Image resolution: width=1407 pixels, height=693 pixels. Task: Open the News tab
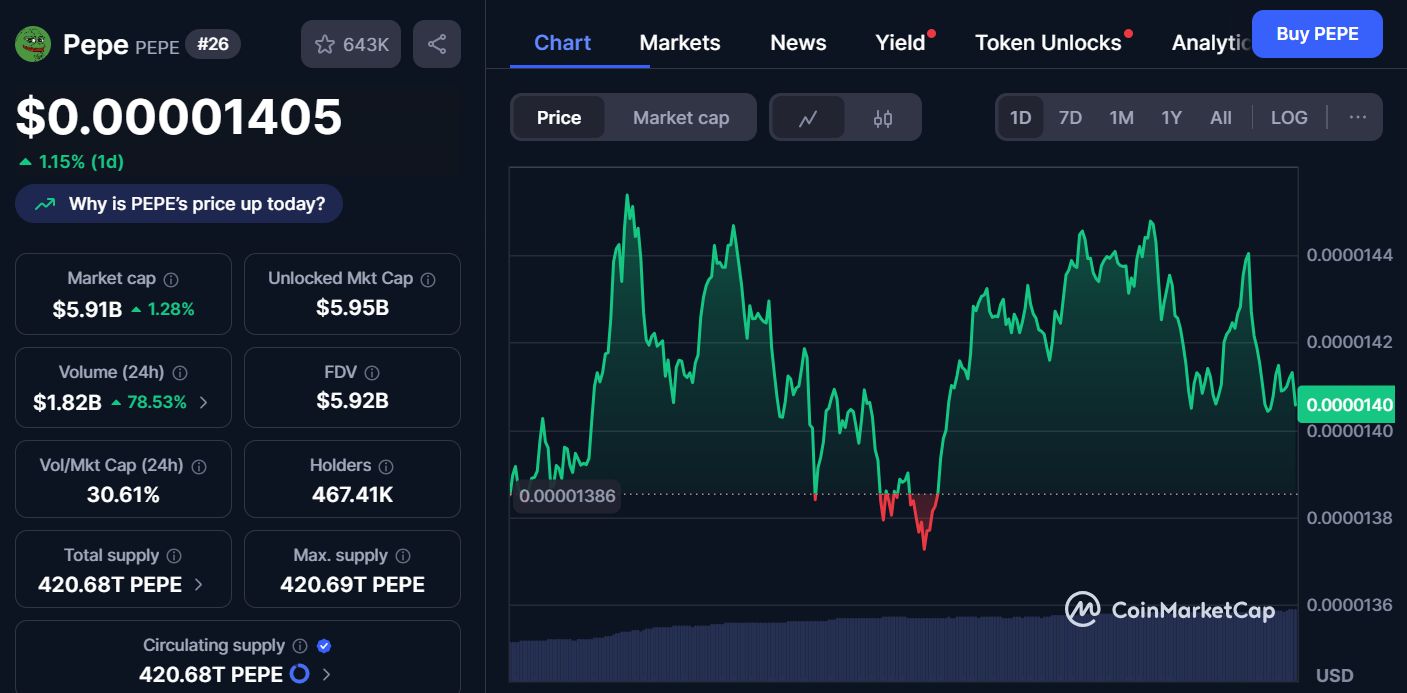(798, 43)
